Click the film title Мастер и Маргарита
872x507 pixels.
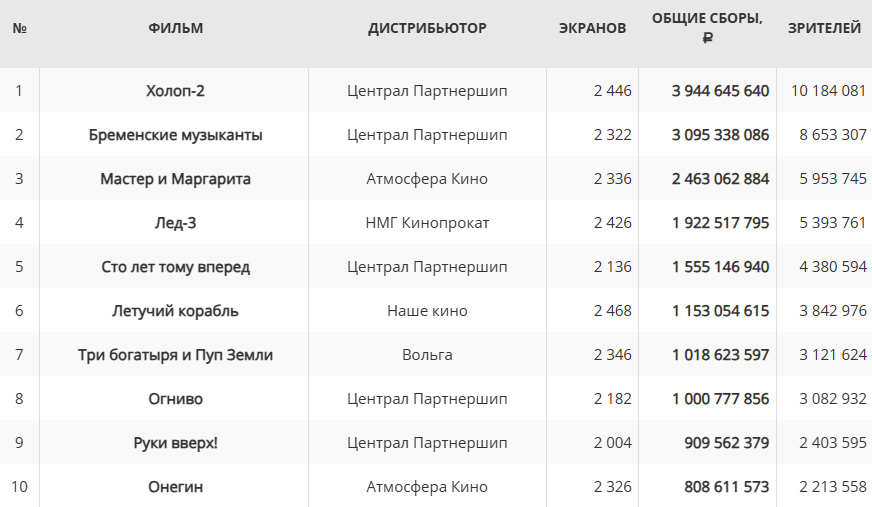pos(175,179)
